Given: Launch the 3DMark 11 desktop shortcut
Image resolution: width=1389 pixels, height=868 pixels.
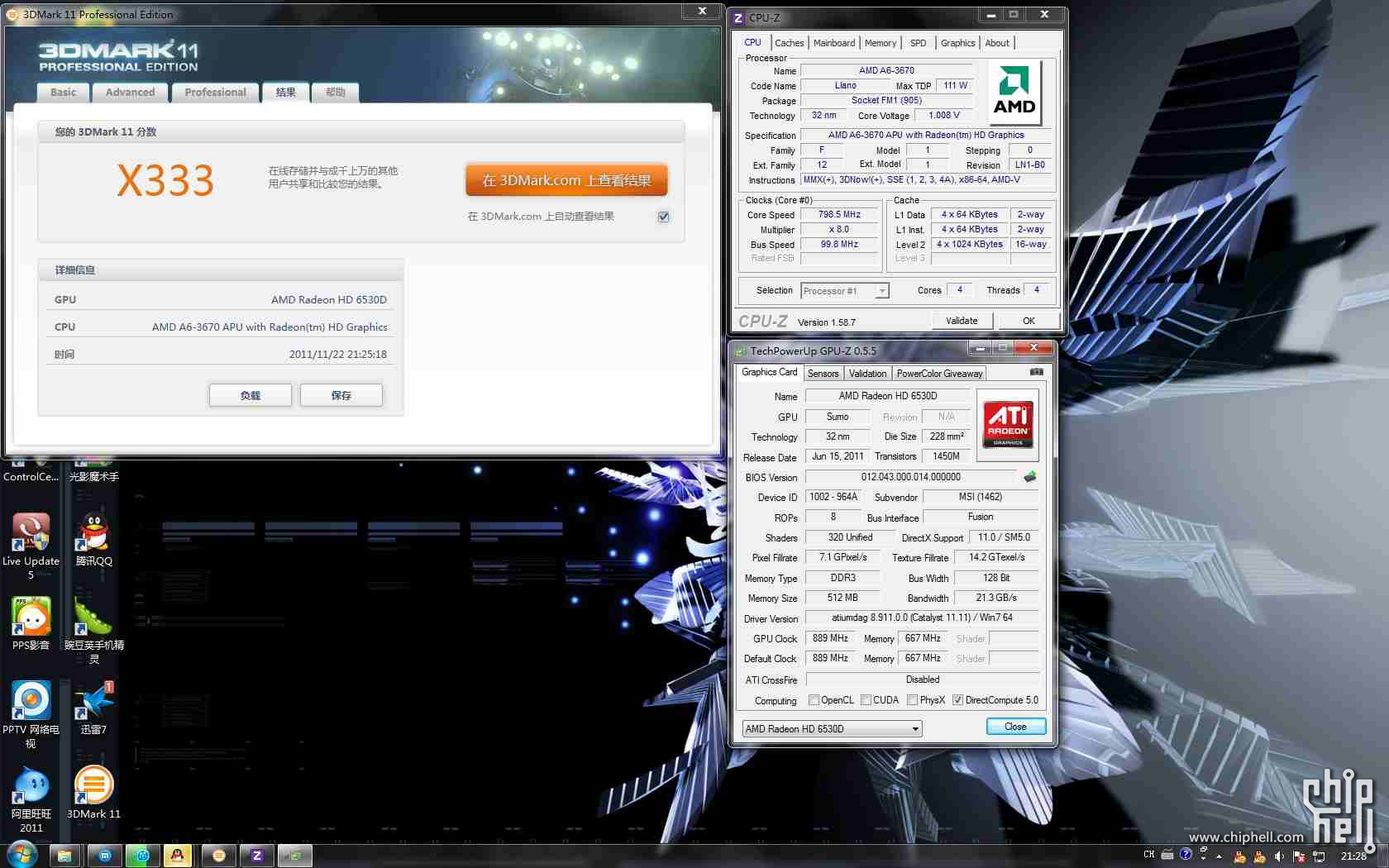Looking at the screenshot, I should click(93, 793).
